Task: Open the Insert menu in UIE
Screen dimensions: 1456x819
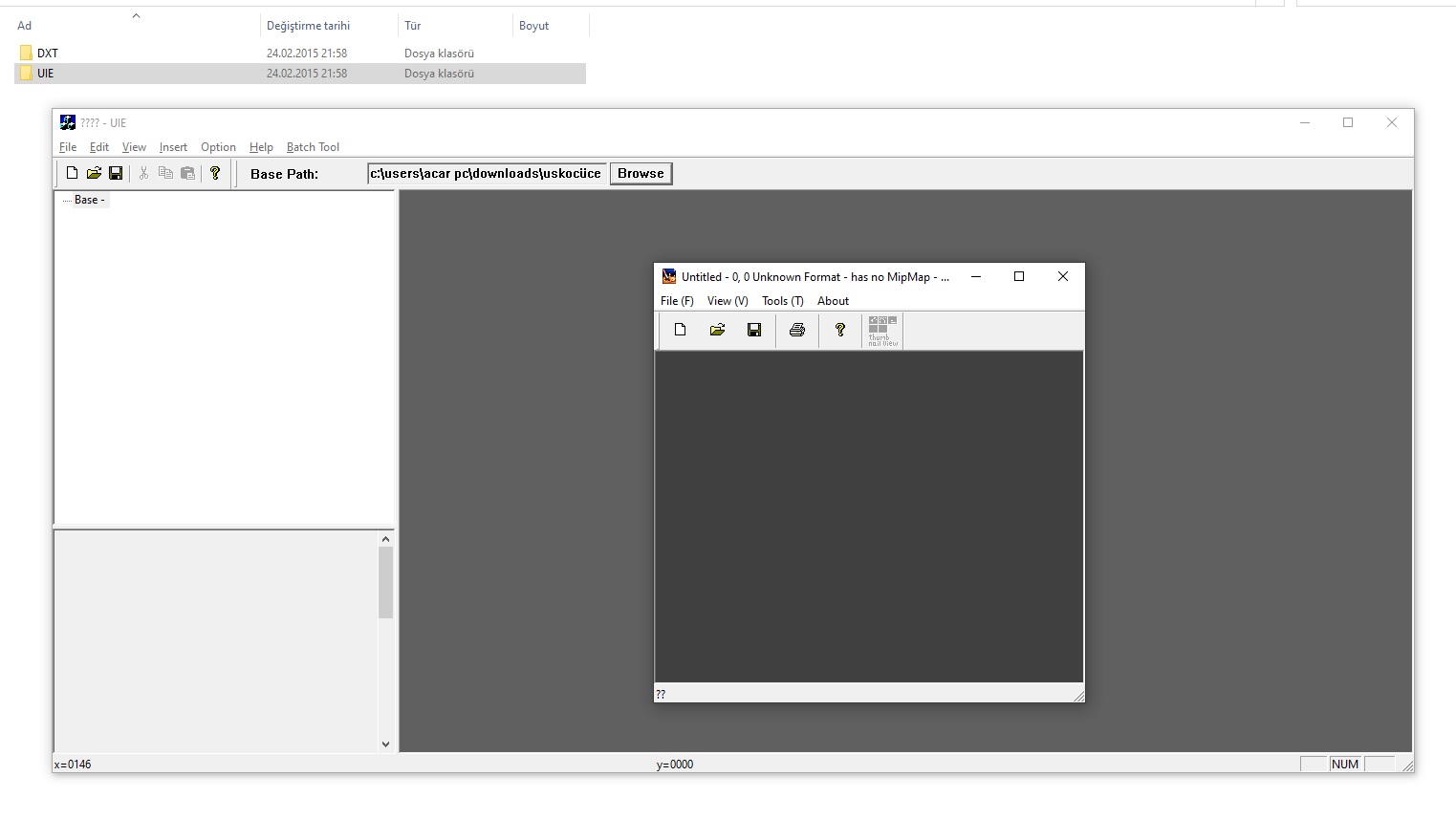Action: [x=173, y=147]
